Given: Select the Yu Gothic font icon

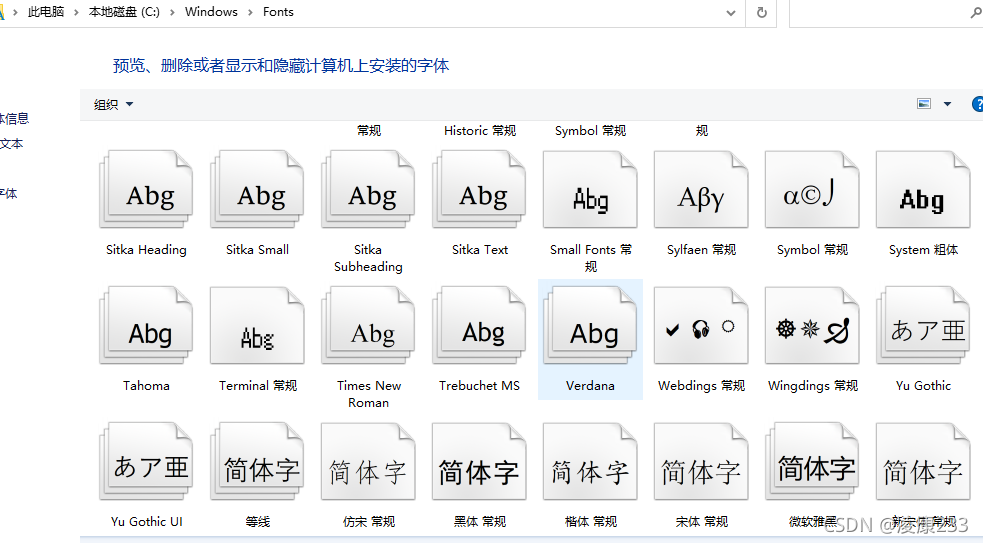Looking at the screenshot, I should [923, 325].
